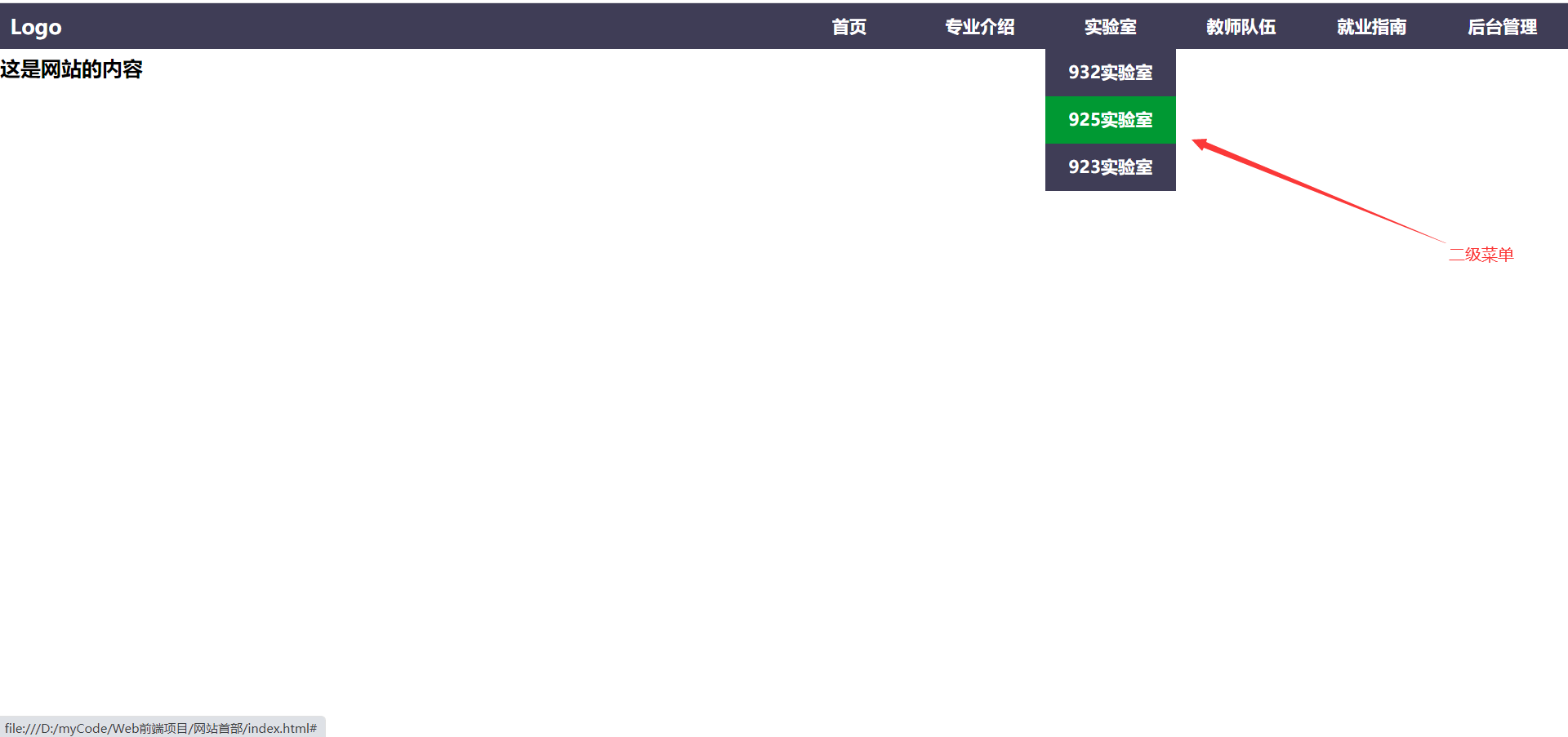Screen dimensions: 1568x737
Task: Open the 专业介绍 navigation menu
Action: 979,26
